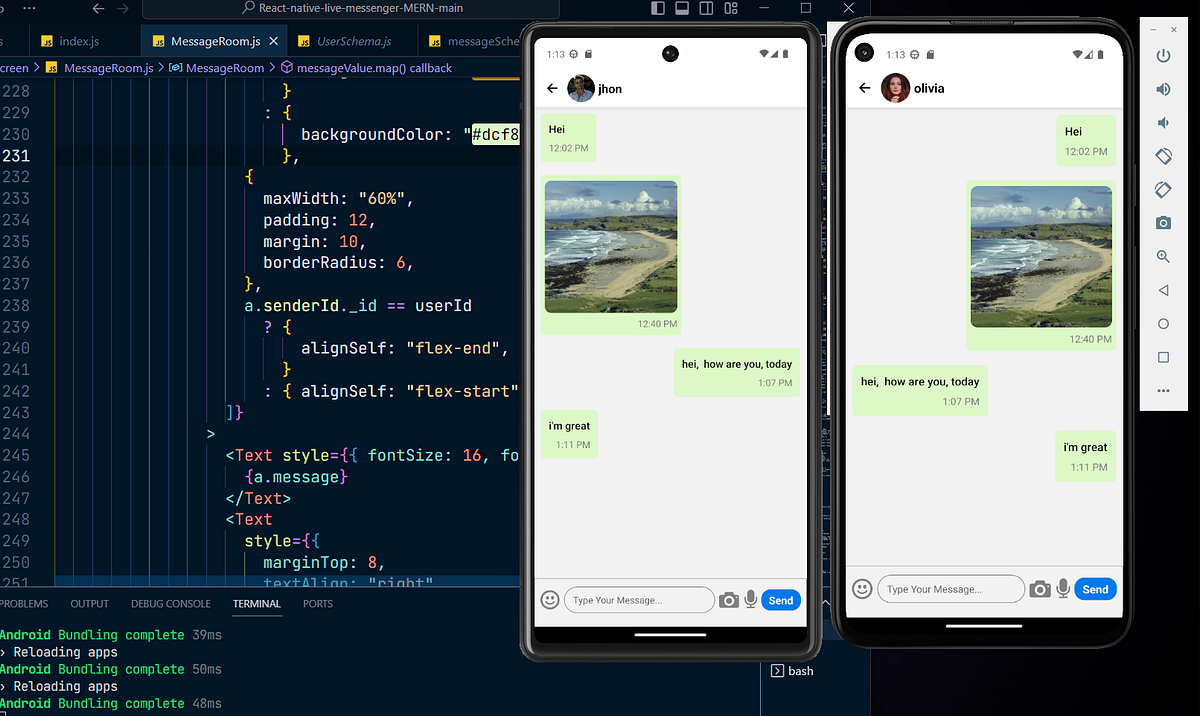1200x716 pixels.
Task: Click the Type Your Message input field
Action: 639,599
